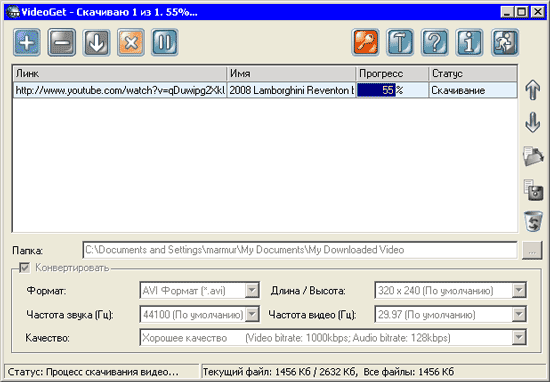Click status bar 'Текущий файл: 1456 Кб / 2632 Кб'
Image resolution: width=550 pixels, height=382 pixels.
tap(280, 371)
